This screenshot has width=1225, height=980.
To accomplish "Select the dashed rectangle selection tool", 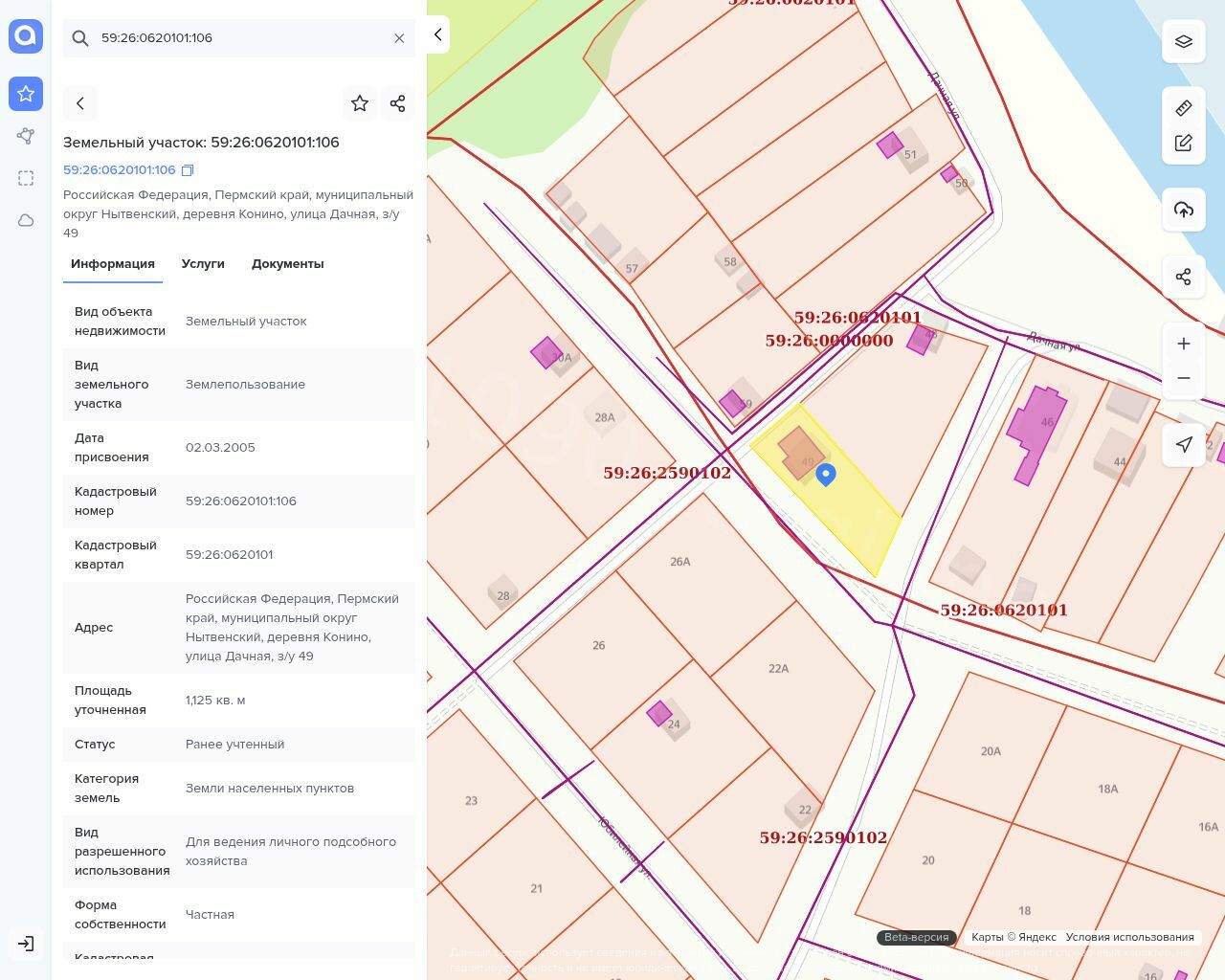I will (x=26, y=178).
